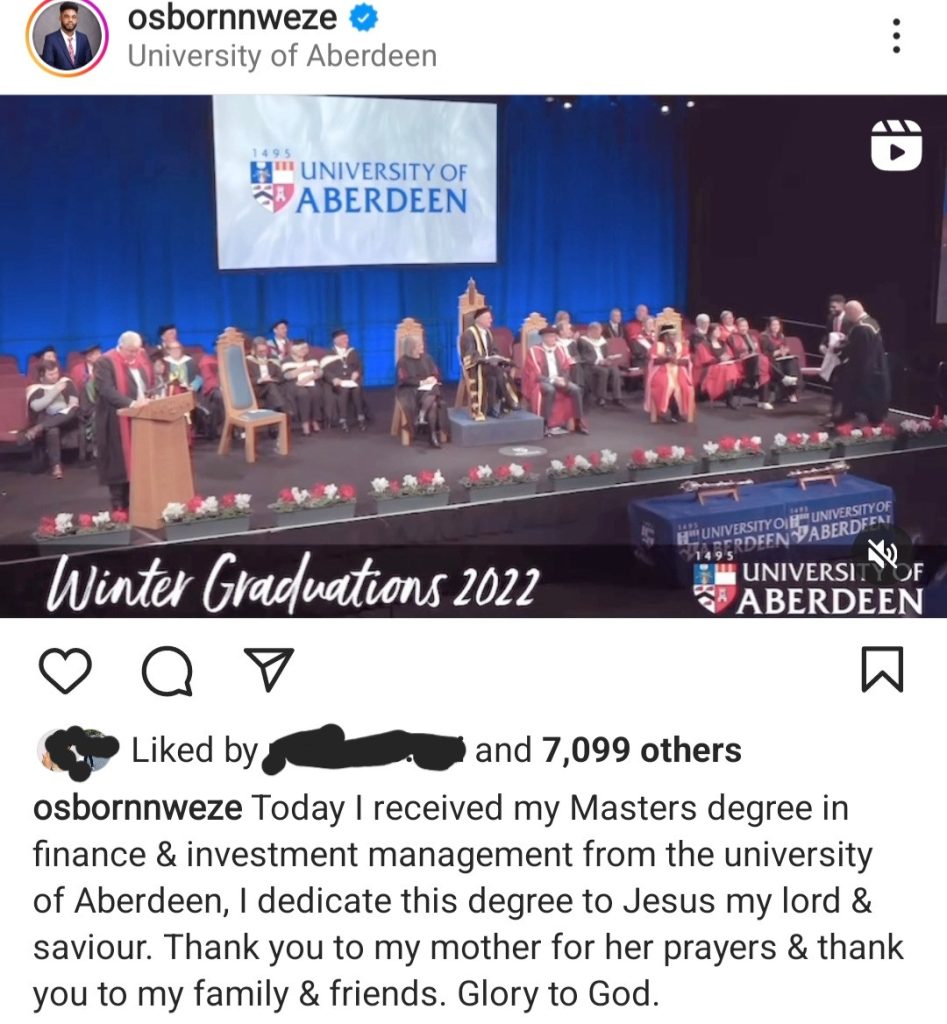Save the post with the bookmark icon
This screenshot has width=947, height=1024.
882,669
